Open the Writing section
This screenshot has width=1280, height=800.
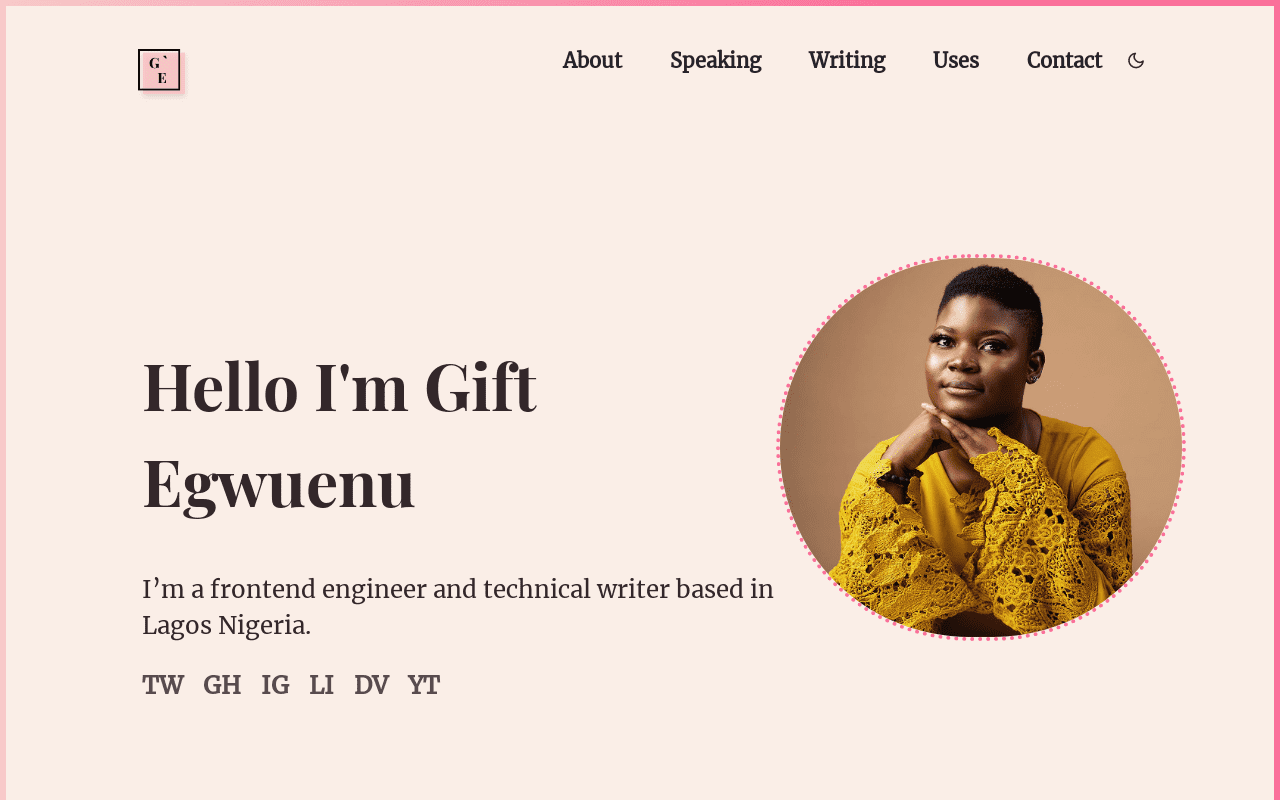tap(847, 61)
